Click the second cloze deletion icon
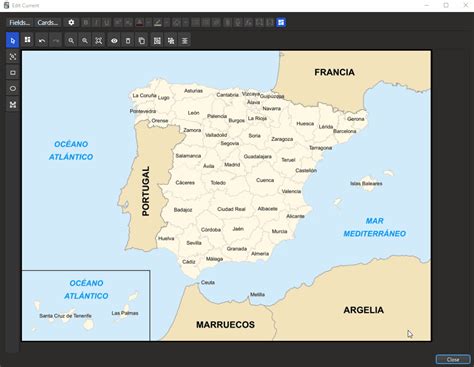 click(270, 23)
